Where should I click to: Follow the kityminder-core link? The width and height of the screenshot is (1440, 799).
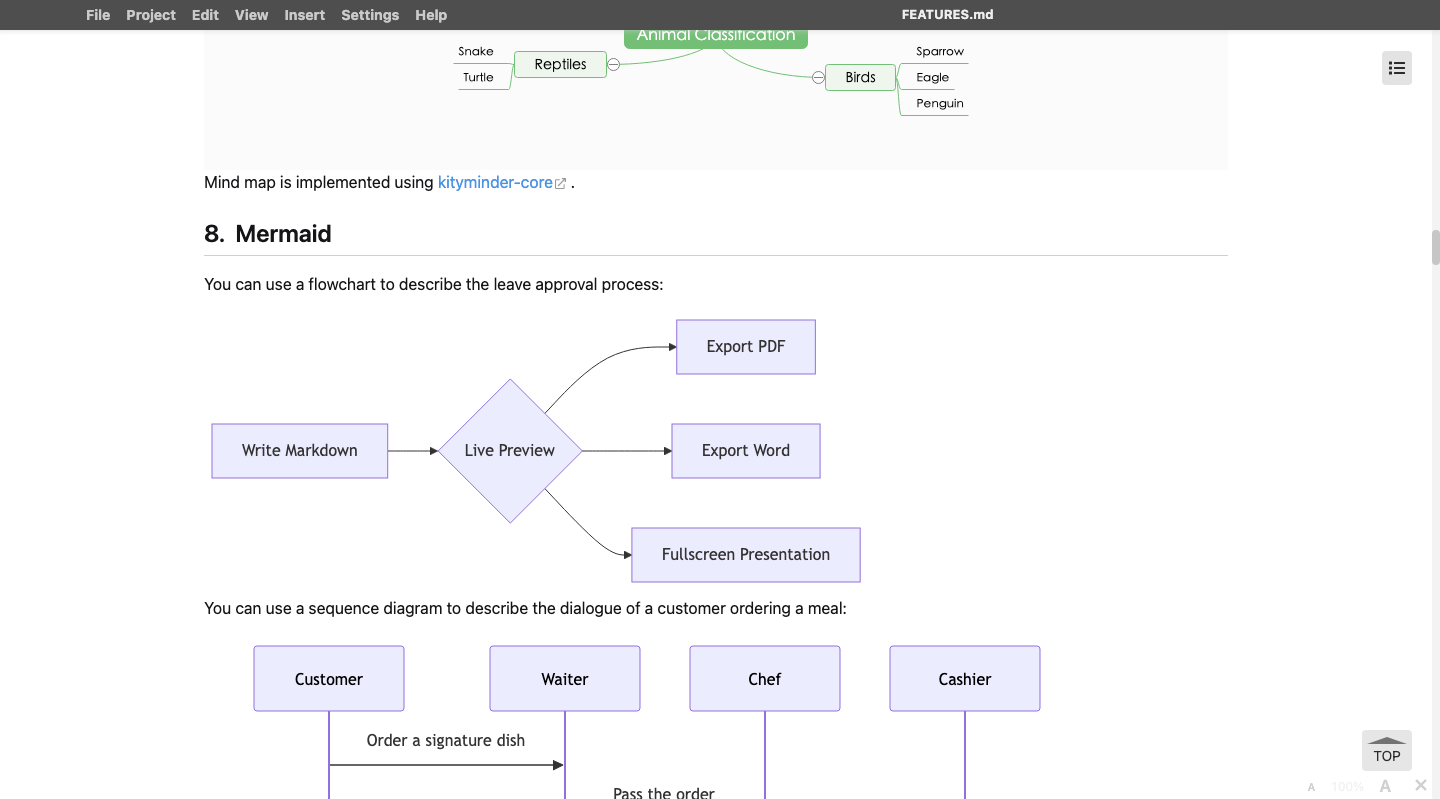495,182
